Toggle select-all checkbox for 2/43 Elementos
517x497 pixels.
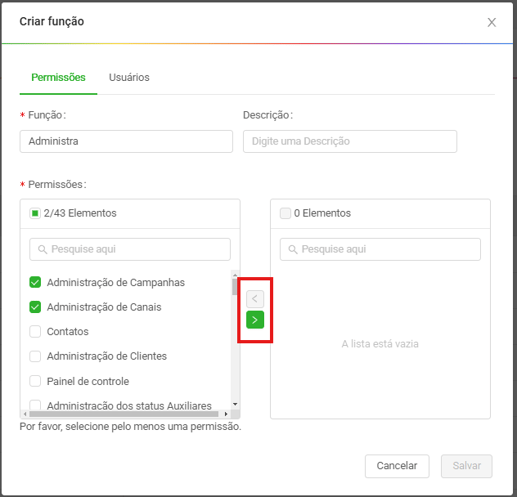tap(35, 213)
